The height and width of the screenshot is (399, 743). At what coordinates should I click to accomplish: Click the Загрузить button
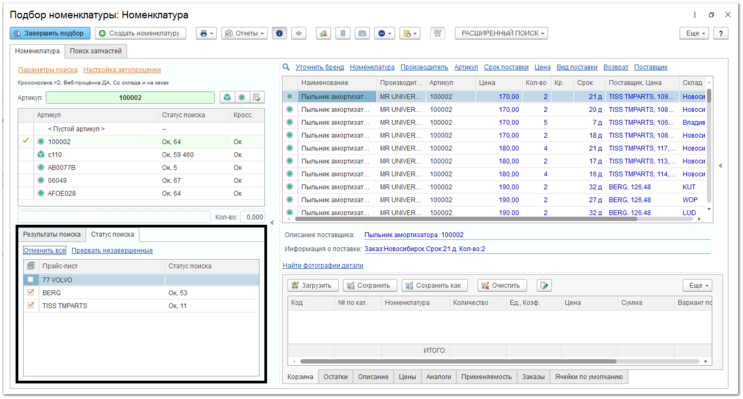pyautogui.click(x=313, y=285)
